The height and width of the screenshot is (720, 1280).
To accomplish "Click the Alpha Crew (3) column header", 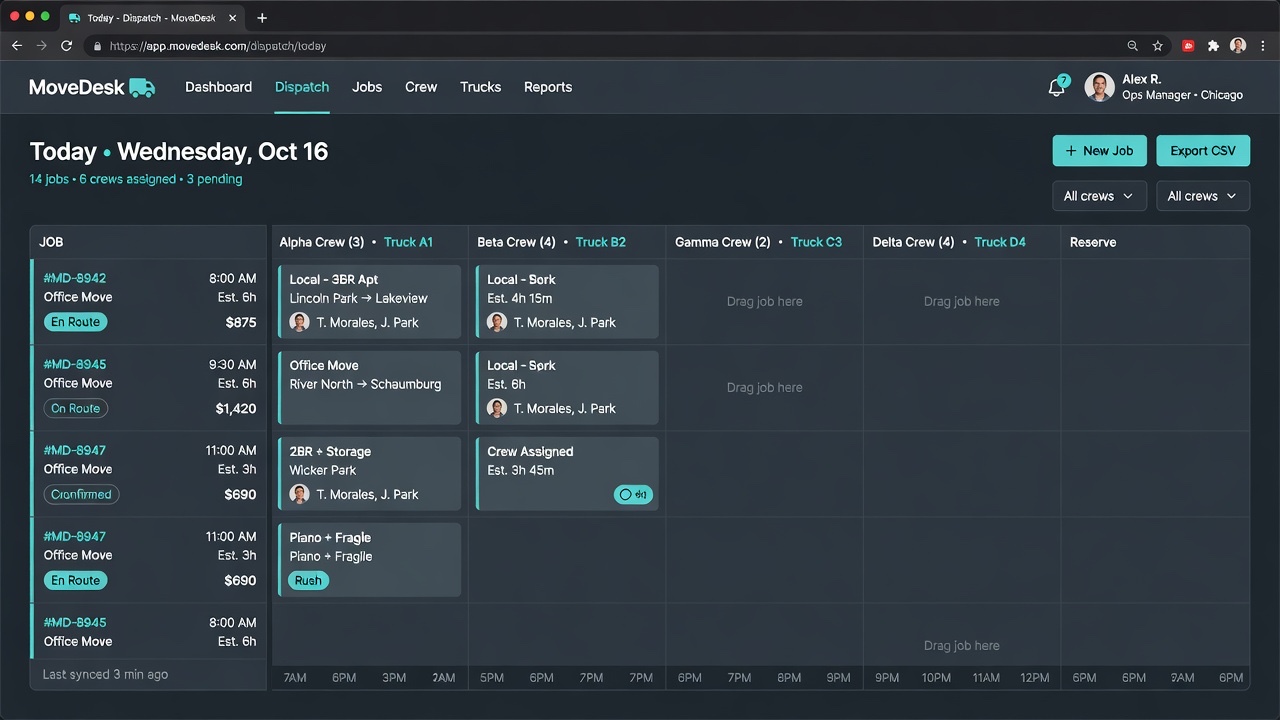I will pyautogui.click(x=321, y=242).
